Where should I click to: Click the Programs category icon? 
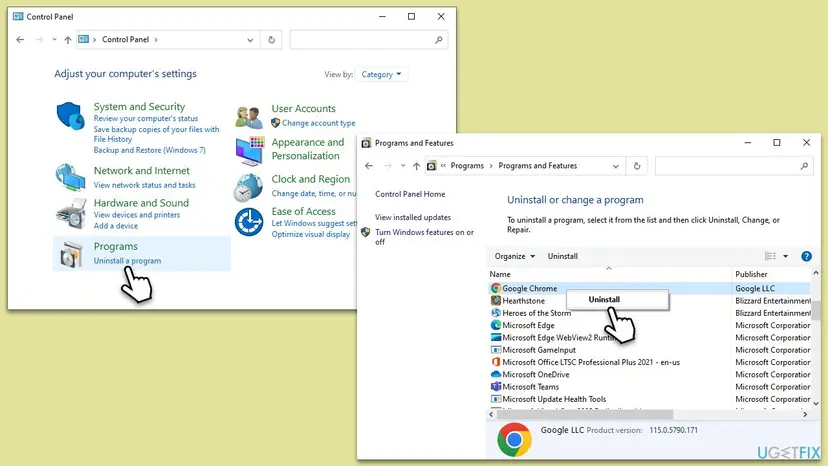[x=71, y=254]
